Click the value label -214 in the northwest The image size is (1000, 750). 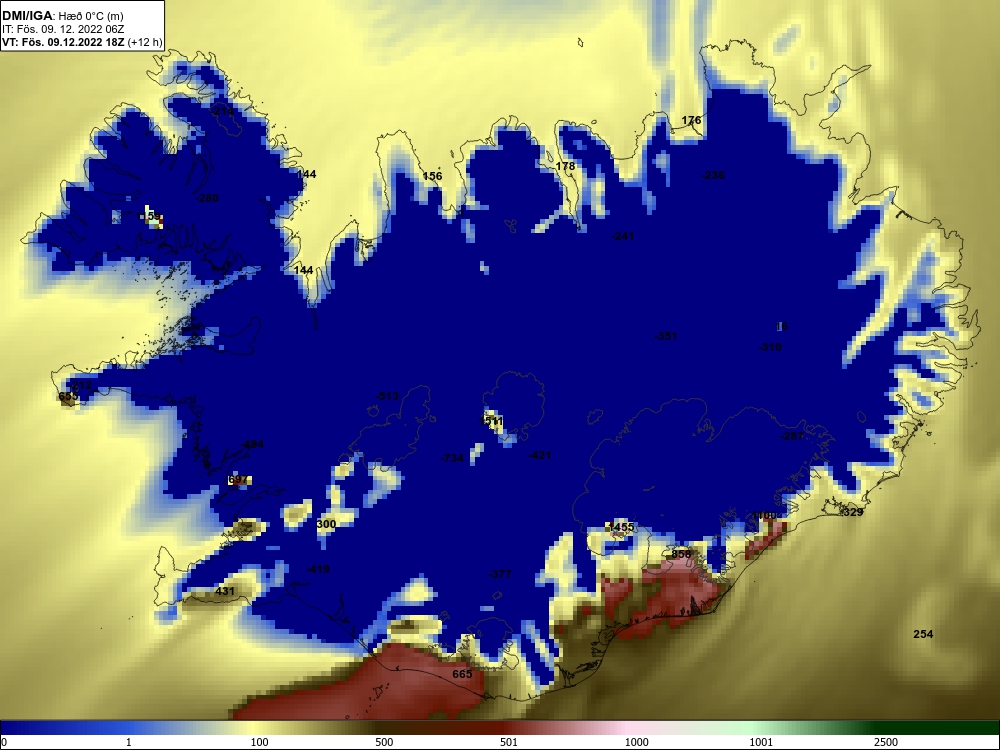click(x=221, y=112)
